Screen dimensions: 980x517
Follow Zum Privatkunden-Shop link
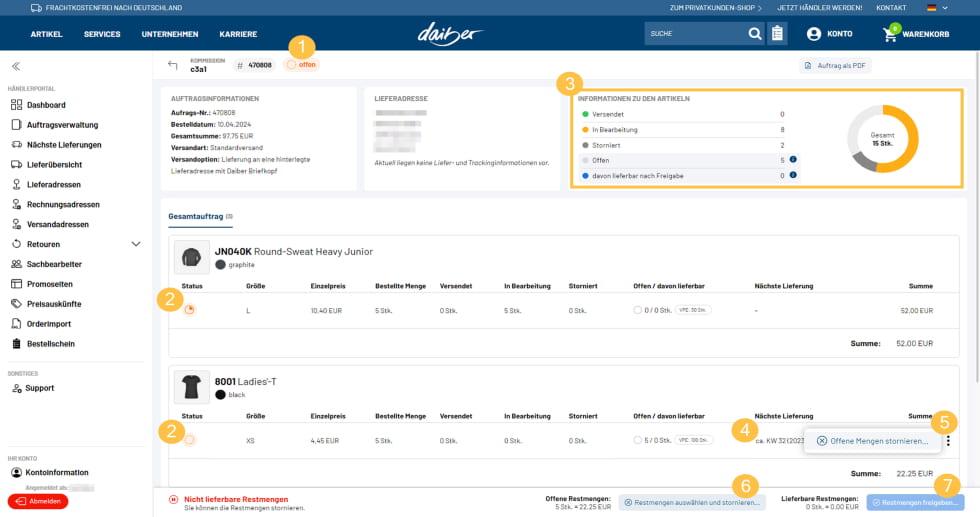coord(716,8)
